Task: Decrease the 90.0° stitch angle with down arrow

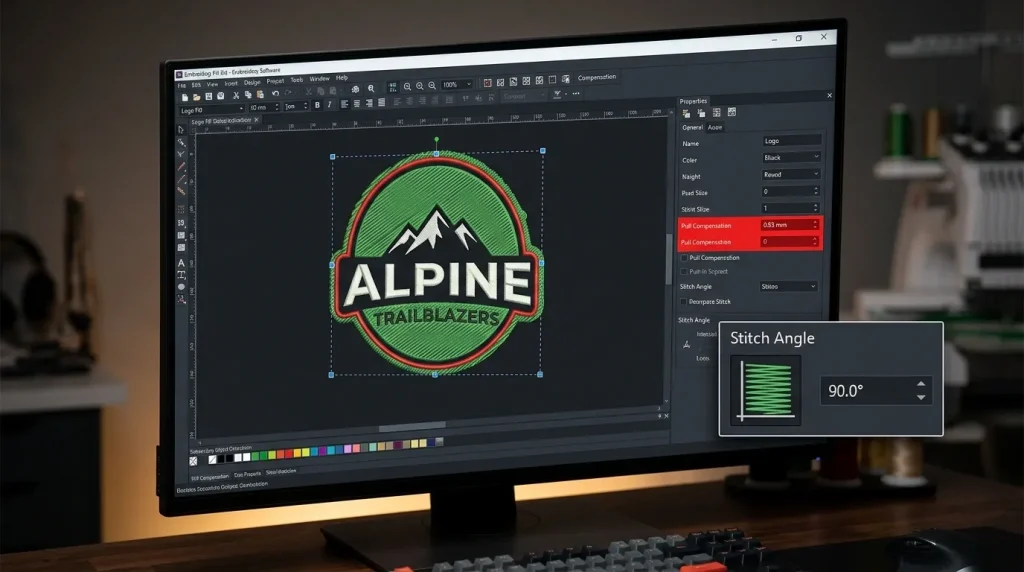Action: coord(921,398)
